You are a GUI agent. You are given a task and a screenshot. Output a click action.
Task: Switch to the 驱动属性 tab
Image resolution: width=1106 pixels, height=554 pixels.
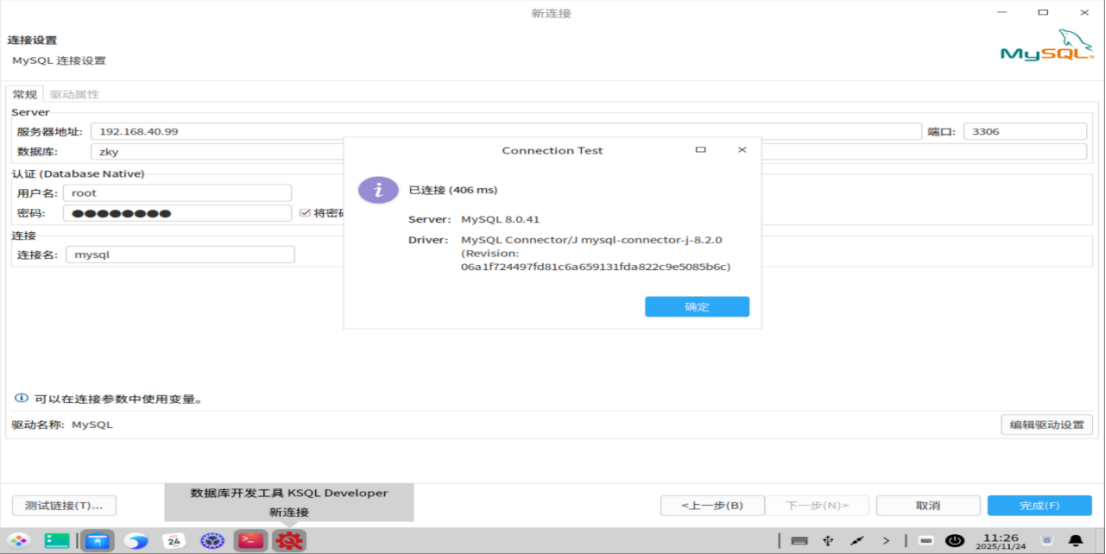(x=74, y=94)
